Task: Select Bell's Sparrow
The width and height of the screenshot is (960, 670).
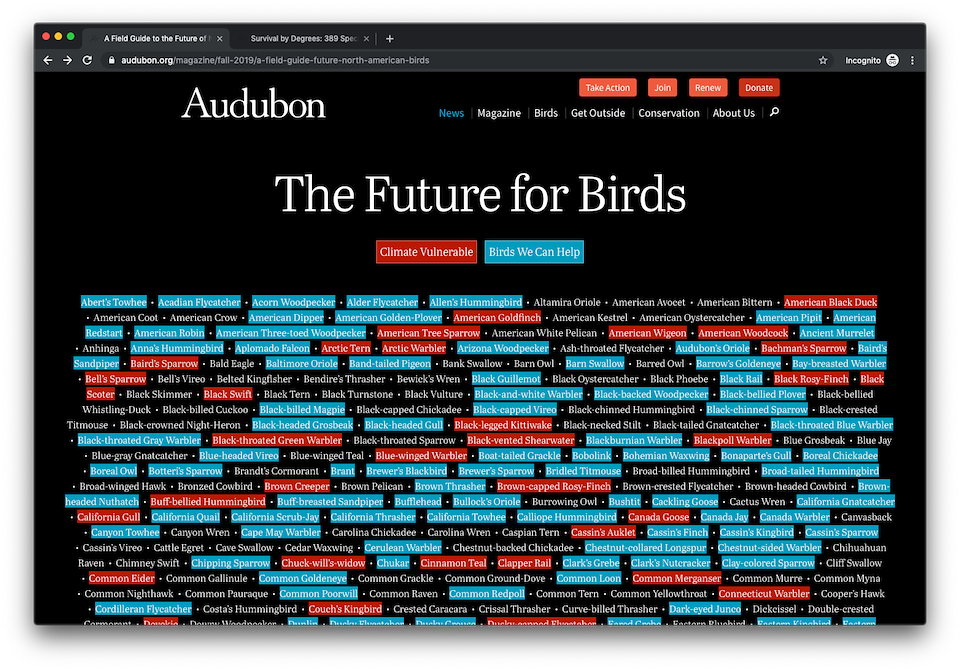Action: tap(115, 378)
